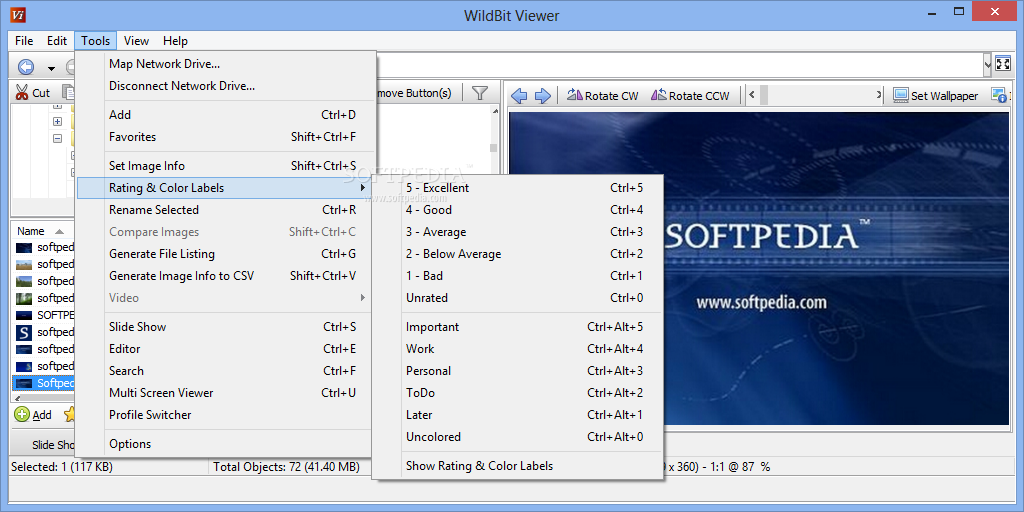Click the Cut scissors icon
The image size is (1024, 512).
[22, 93]
